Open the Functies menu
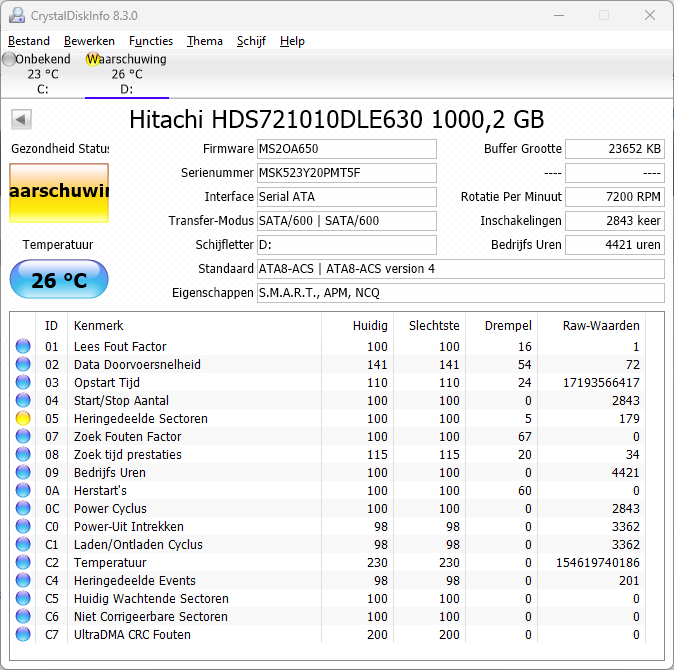 pyautogui.click(x=151, y=41)
